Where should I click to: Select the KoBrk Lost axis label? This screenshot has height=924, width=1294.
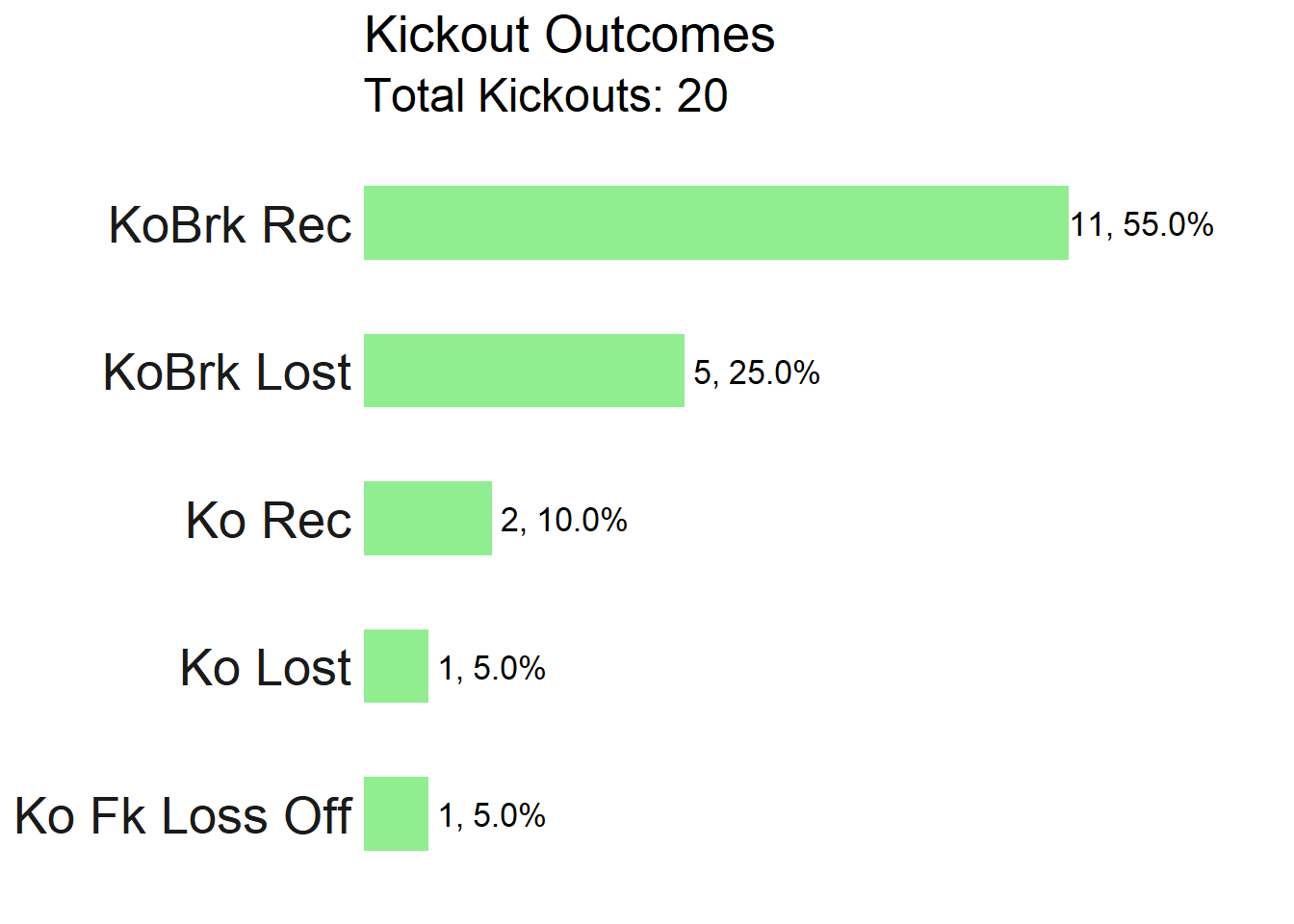(x=227, y=372)
